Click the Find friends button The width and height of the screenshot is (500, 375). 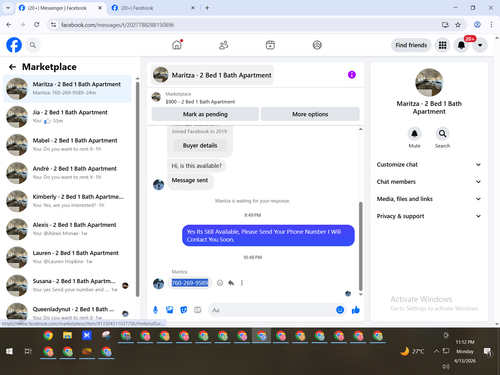point(411,45)
